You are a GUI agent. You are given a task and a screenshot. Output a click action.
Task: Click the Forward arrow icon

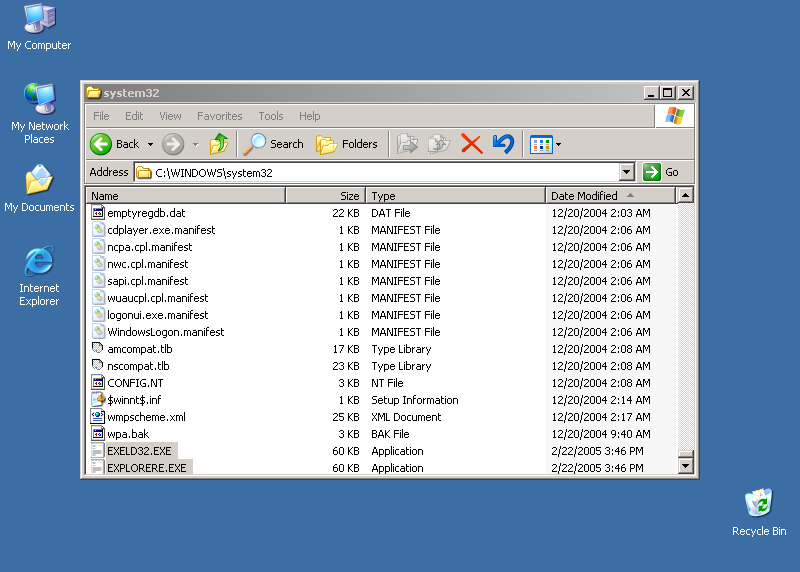[x=173, y=144]
